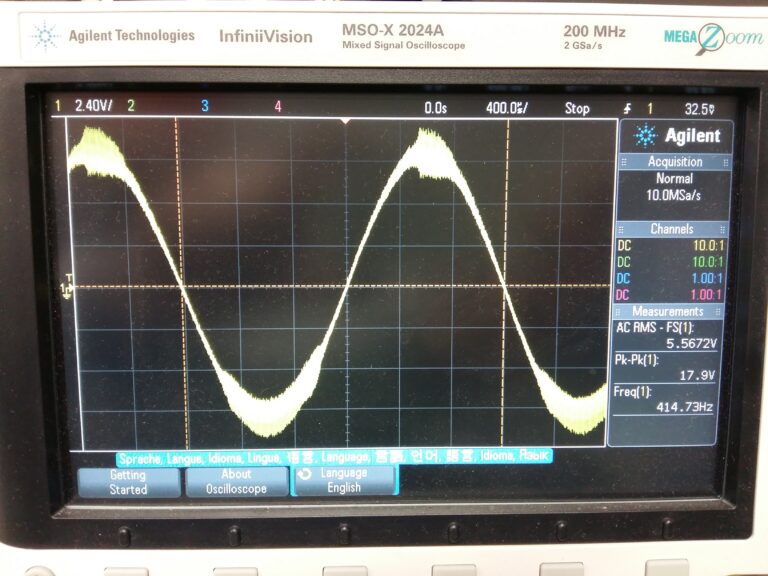This screenshot has height=576, width=768.
Task: Open the Language English selector
Action: pyautogui.click(x=343, y=480)
